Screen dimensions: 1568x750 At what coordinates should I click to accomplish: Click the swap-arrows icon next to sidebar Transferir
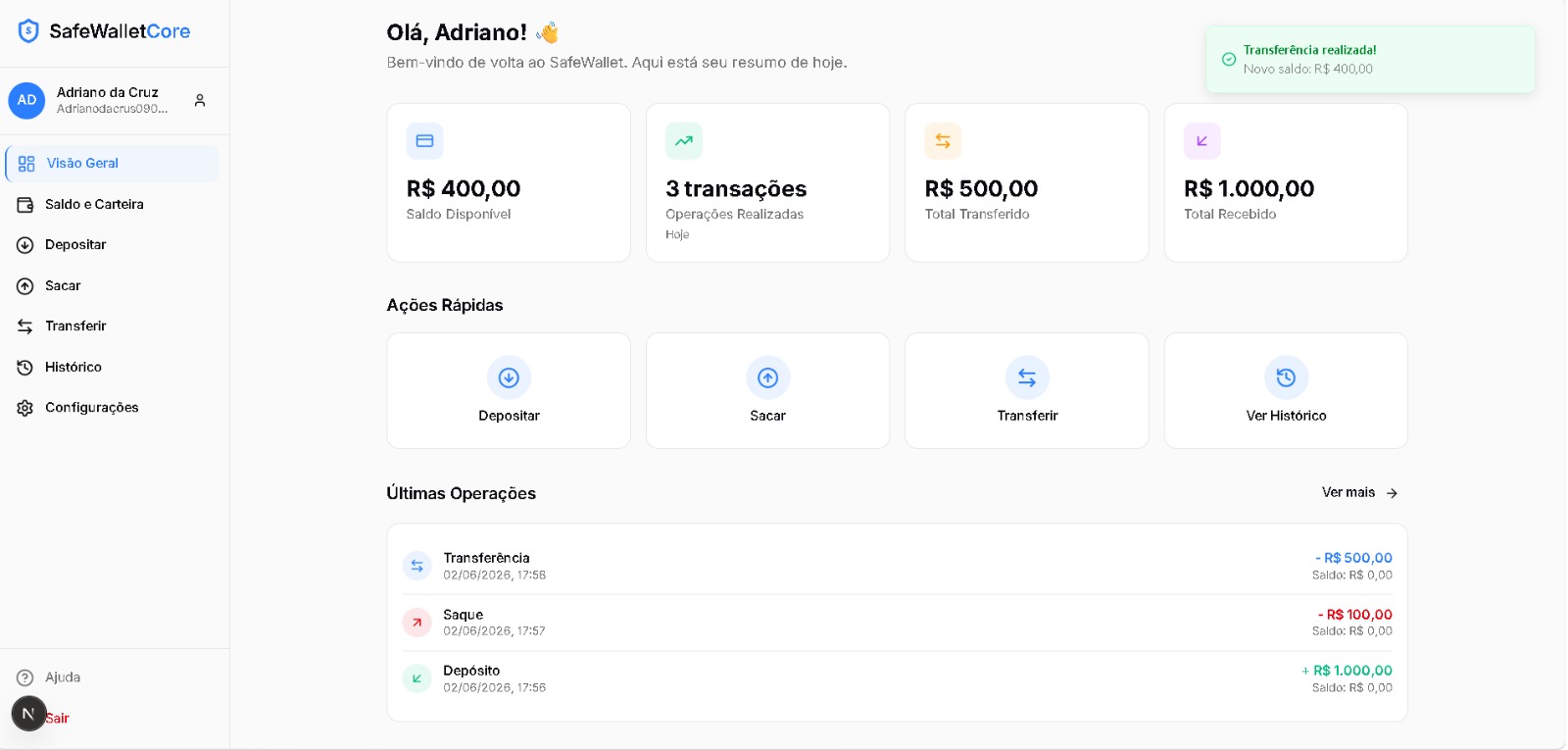(x=25, y=326)
